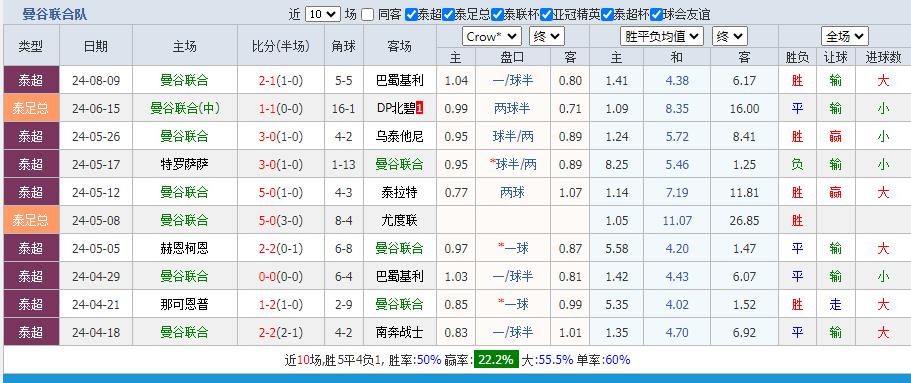This screenshot has height=383, width=911.
Task: Click the 两球 handicap on 24-05-12
Action: [x=513, y=192]
